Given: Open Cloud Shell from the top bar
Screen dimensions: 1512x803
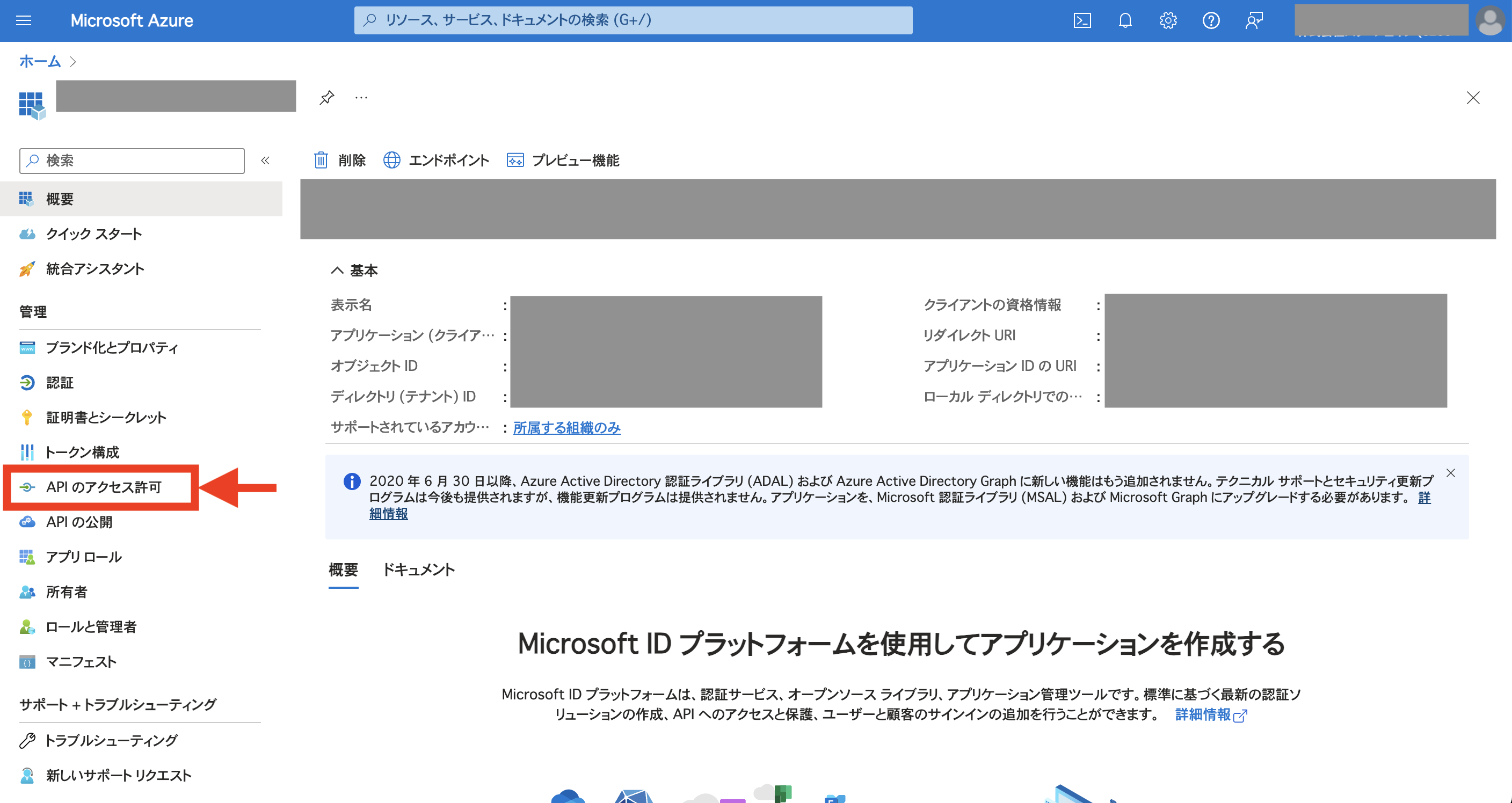Looking at the screenshot, I should [x=1082, y=20].
